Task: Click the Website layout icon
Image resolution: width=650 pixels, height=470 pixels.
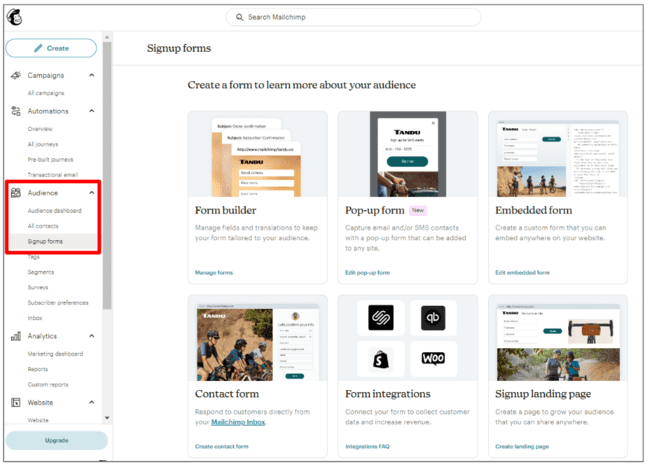Action: click(16, 402)
